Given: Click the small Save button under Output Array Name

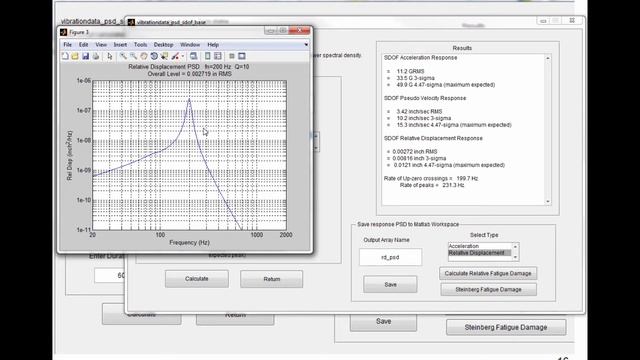Looking at the screenshot, I should pyautogui.click(x=390, y=284).
